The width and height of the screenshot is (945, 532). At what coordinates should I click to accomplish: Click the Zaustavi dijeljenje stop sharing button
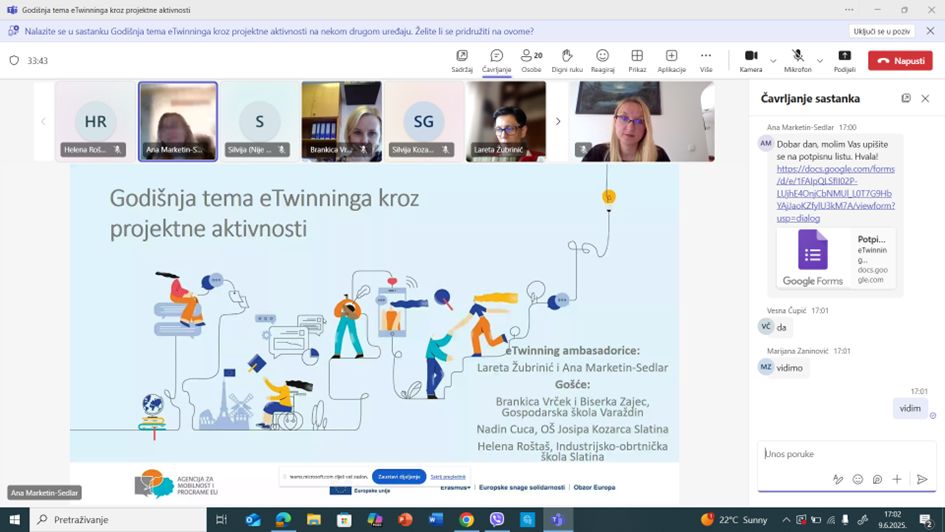[399, 477]
